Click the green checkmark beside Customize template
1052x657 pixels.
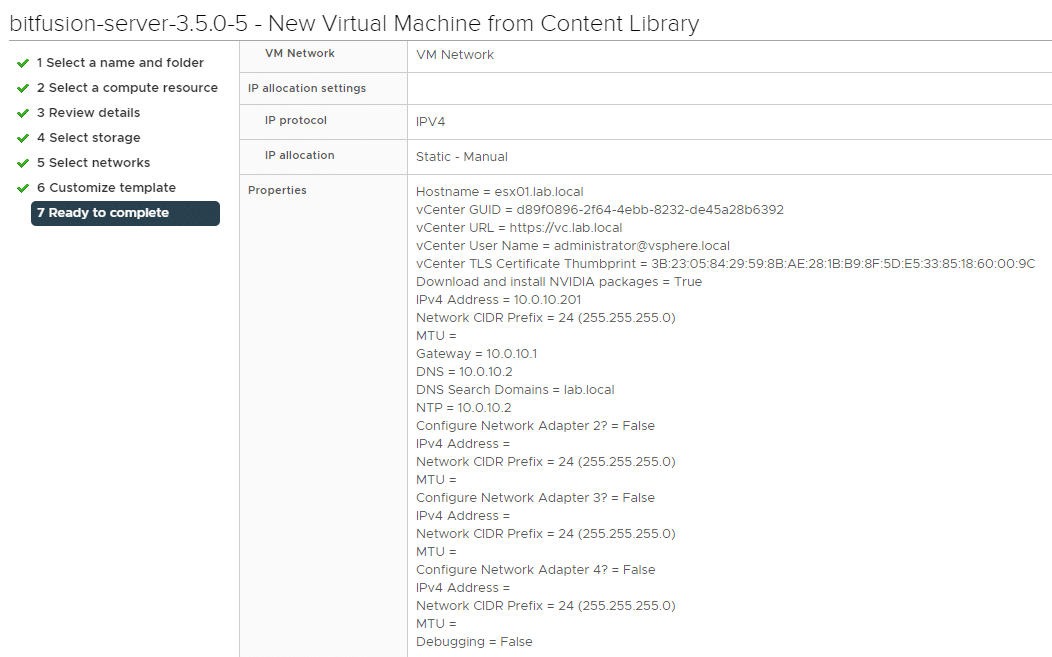(x=23, y=188)
